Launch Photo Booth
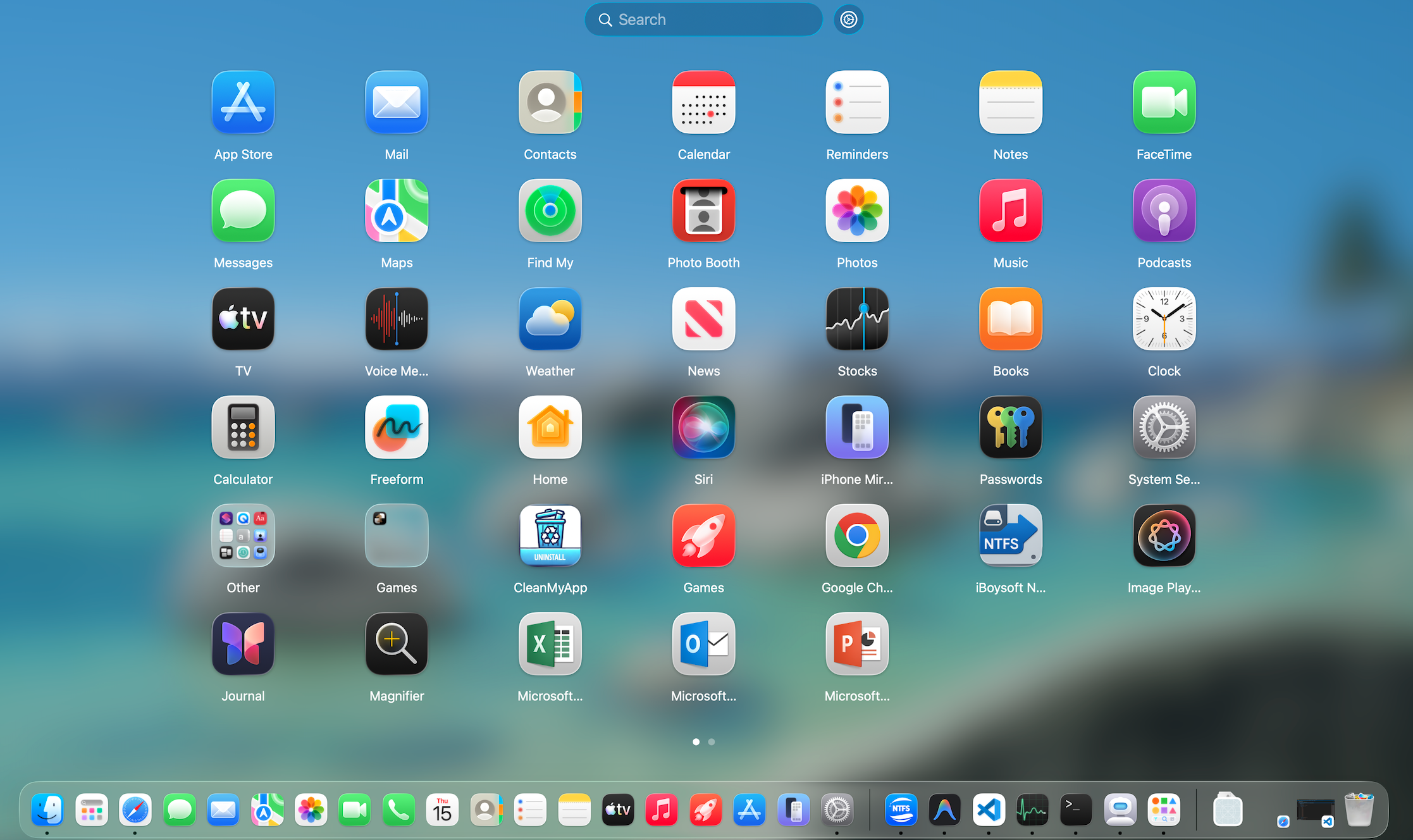The width and height of the screenshot is (1413, 840). pyautogui.click(x=703, y=211)
